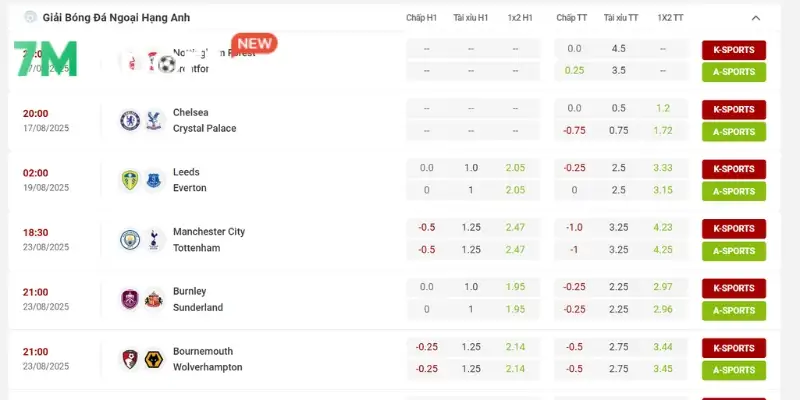The width and height of the screenshot is (800, 400).
Task: Click the Crystal Palace crest icon
Action: click(153, 120)
